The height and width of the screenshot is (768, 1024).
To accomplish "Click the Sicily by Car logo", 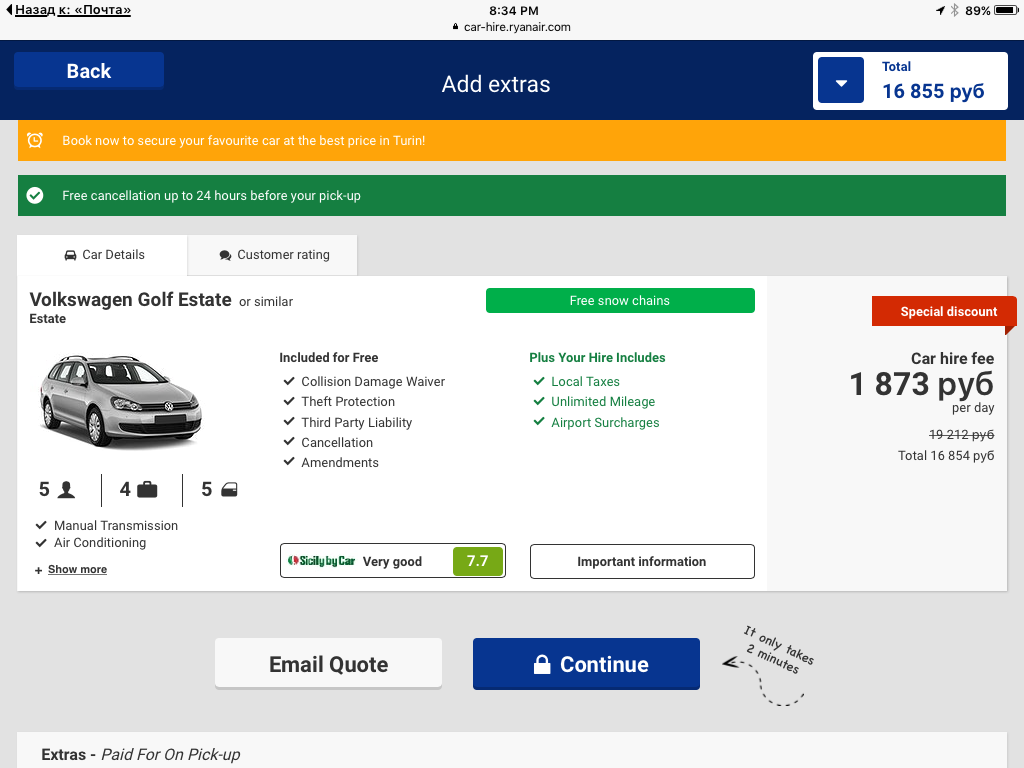I will click(x=321, y=561).
